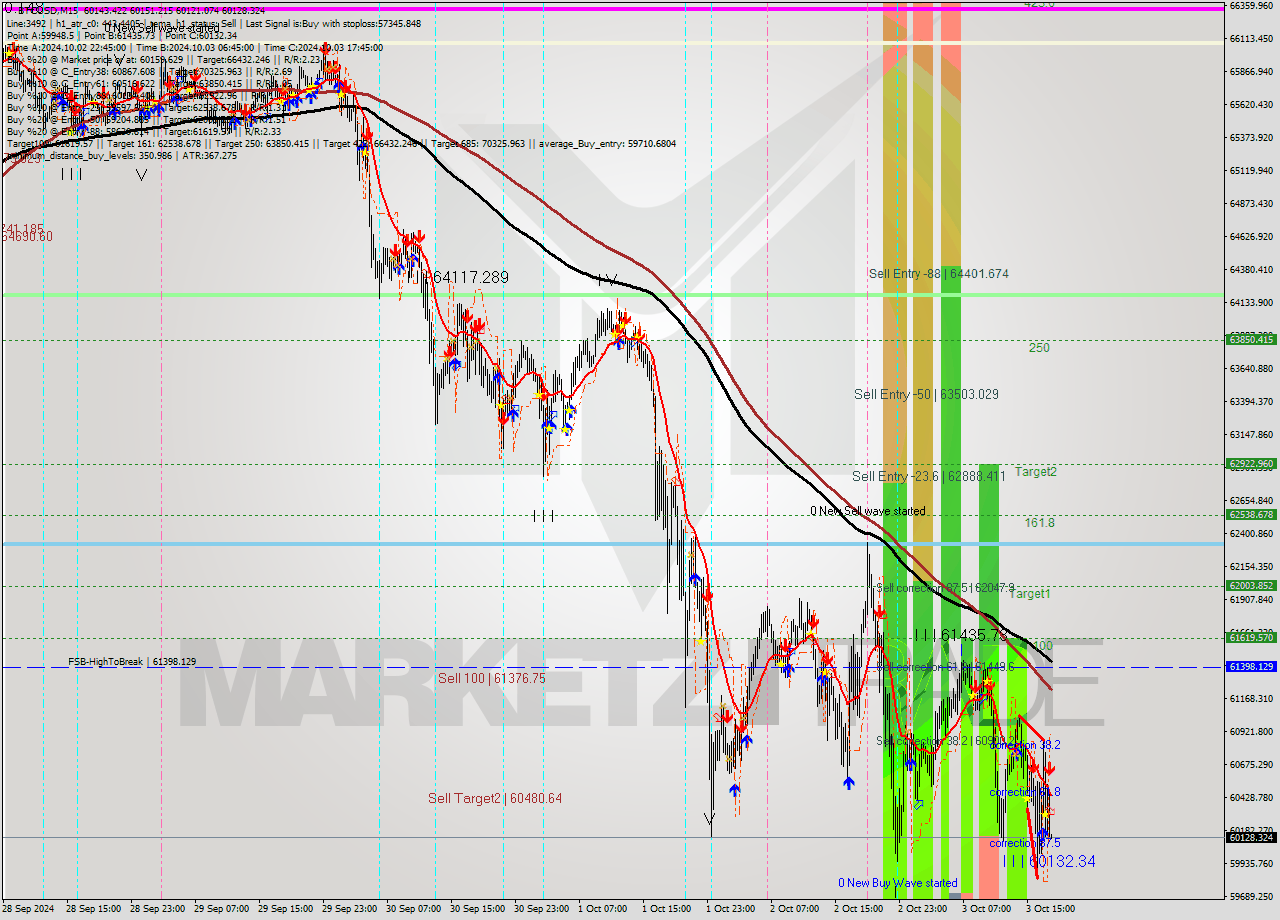Click the 'Sell Target2 | 60480.64' label

[495, 798]
